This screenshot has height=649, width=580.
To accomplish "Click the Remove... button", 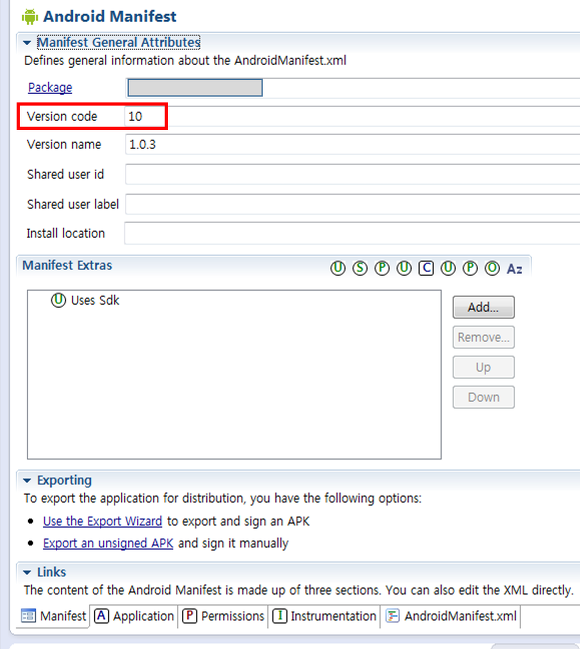I will [484, 337].
